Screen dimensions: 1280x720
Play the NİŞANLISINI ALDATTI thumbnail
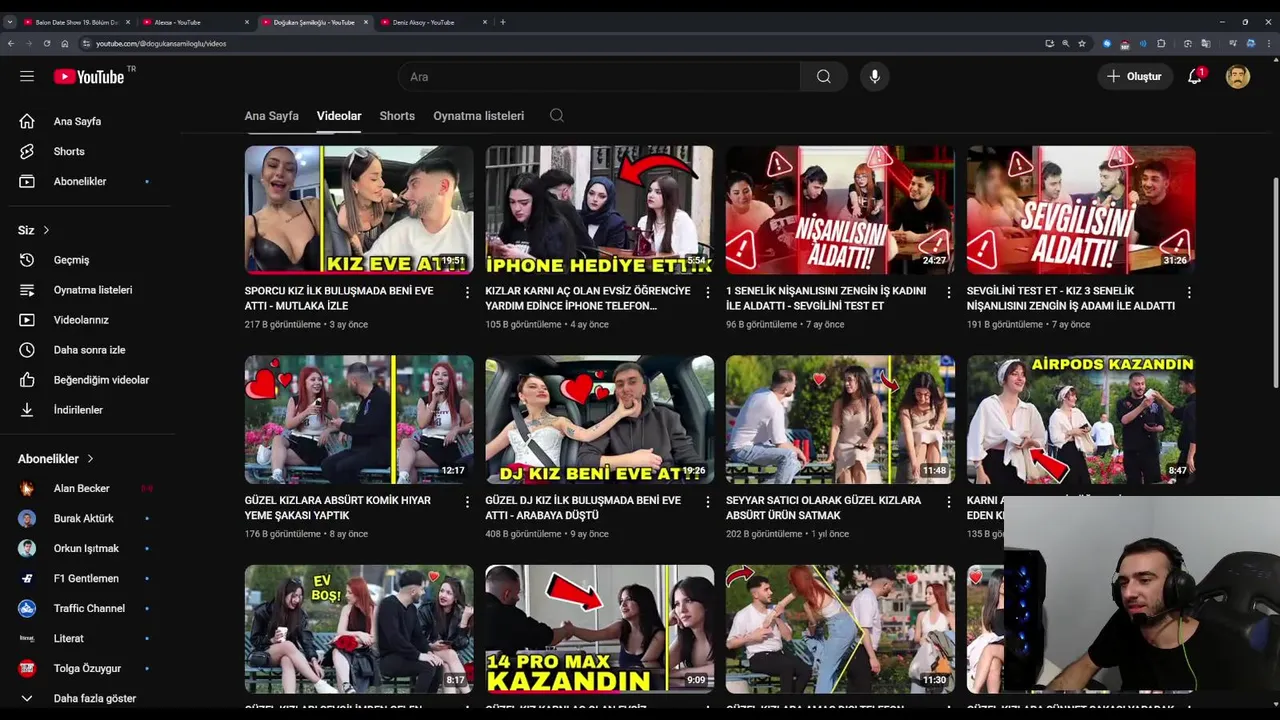point(840,210)
